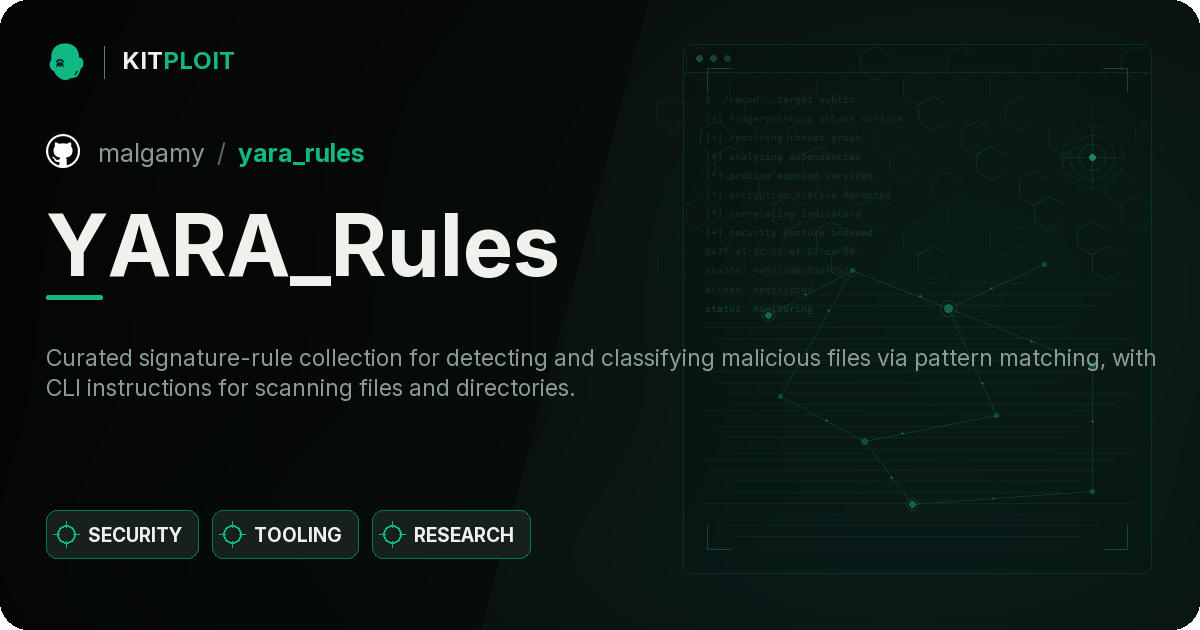This screenshot has width=1200, height=630.
Task: Click the KitPloit mascot logo icon
Action: pos(65,61)
